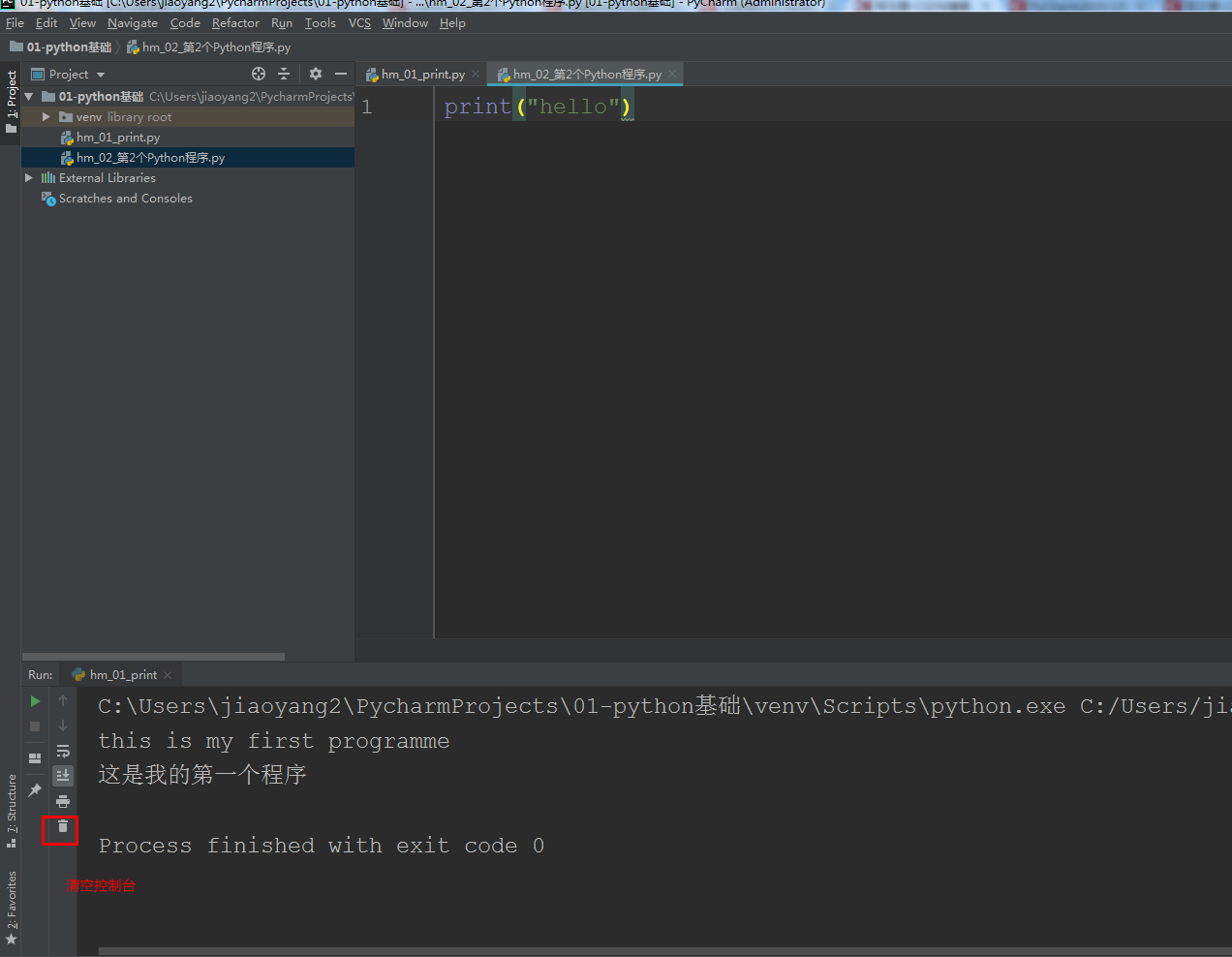This screenshot has width=1232, height=957.
Task: Open the Project view dropdown
Action: click(x=76, y=74)
